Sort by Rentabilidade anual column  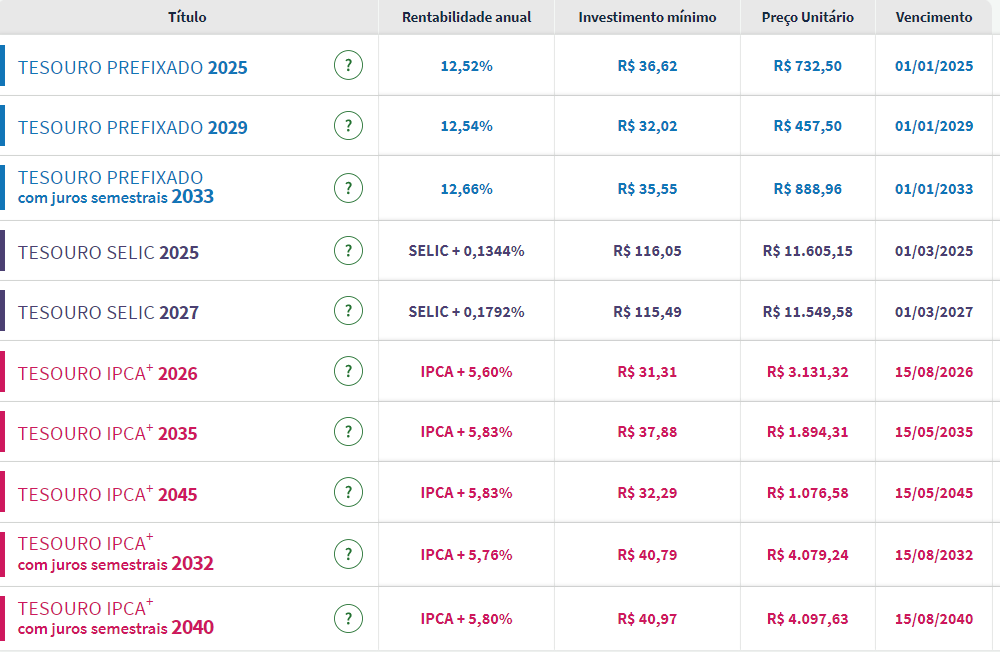tap(466, 16)
